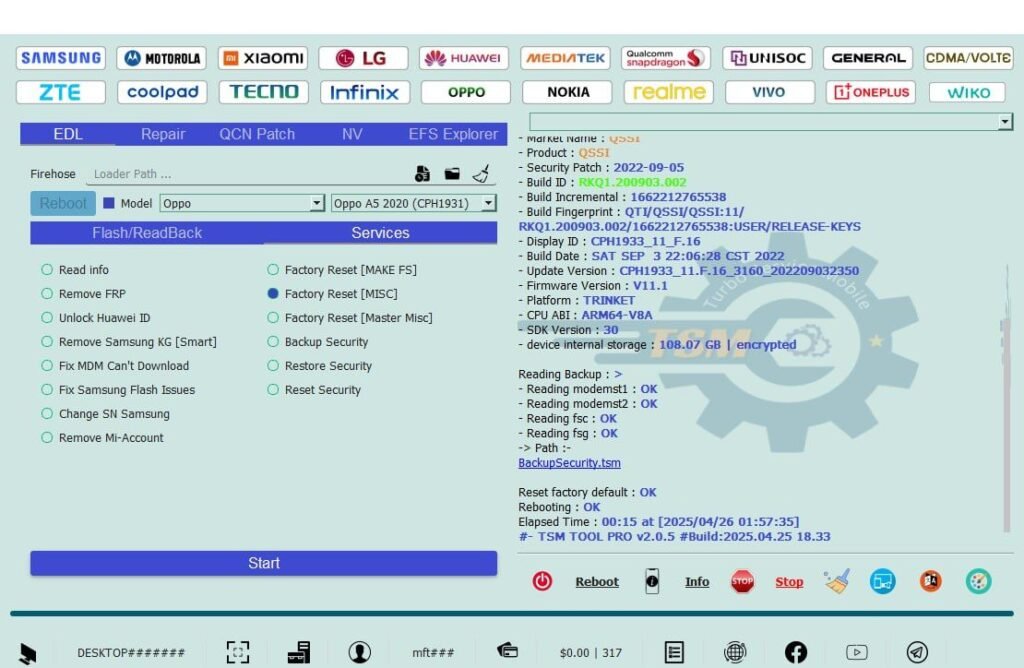Select the Coolpad brand logo

162,92
